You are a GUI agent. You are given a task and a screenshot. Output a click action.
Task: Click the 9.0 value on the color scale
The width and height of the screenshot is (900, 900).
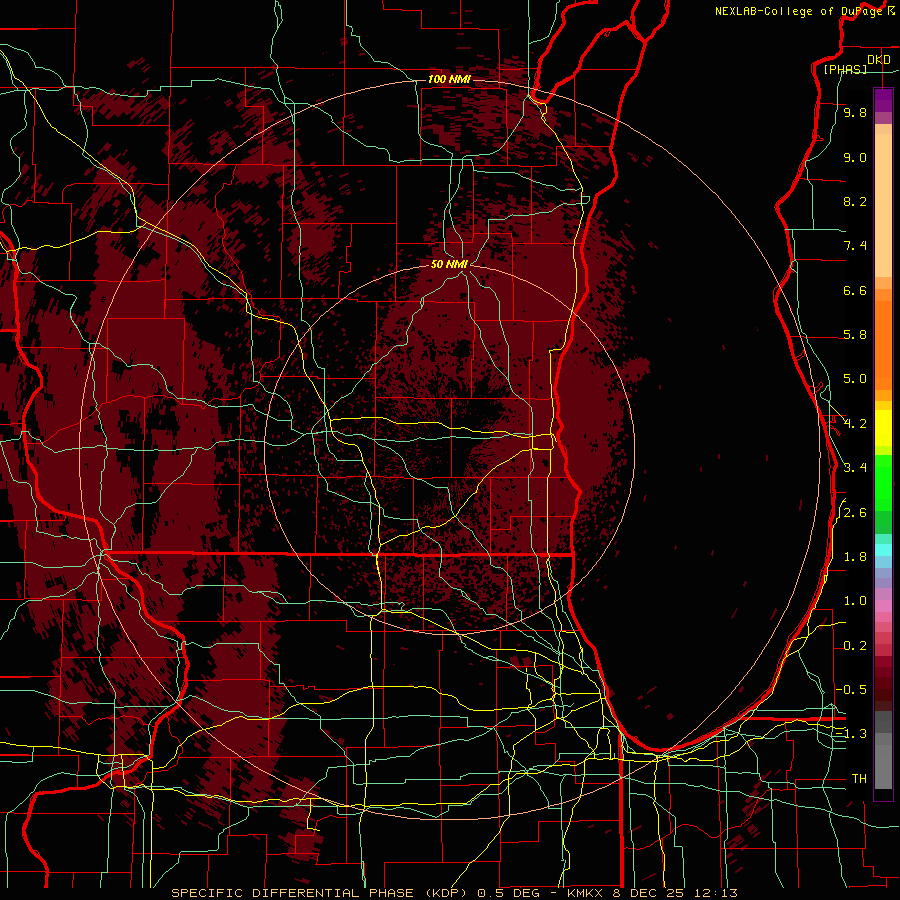[855, 157]
